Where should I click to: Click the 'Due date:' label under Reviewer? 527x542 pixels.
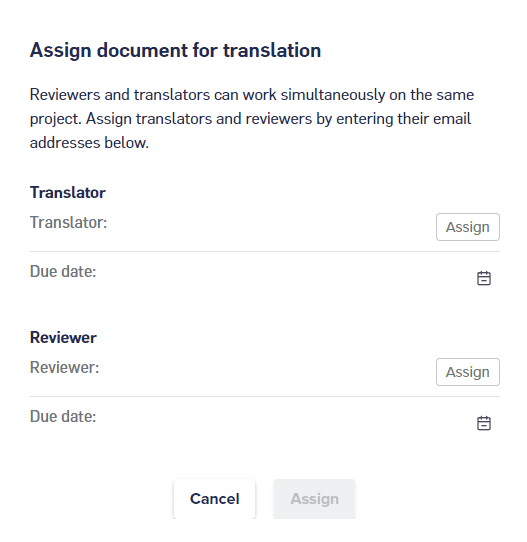click(x=63, y=417)
